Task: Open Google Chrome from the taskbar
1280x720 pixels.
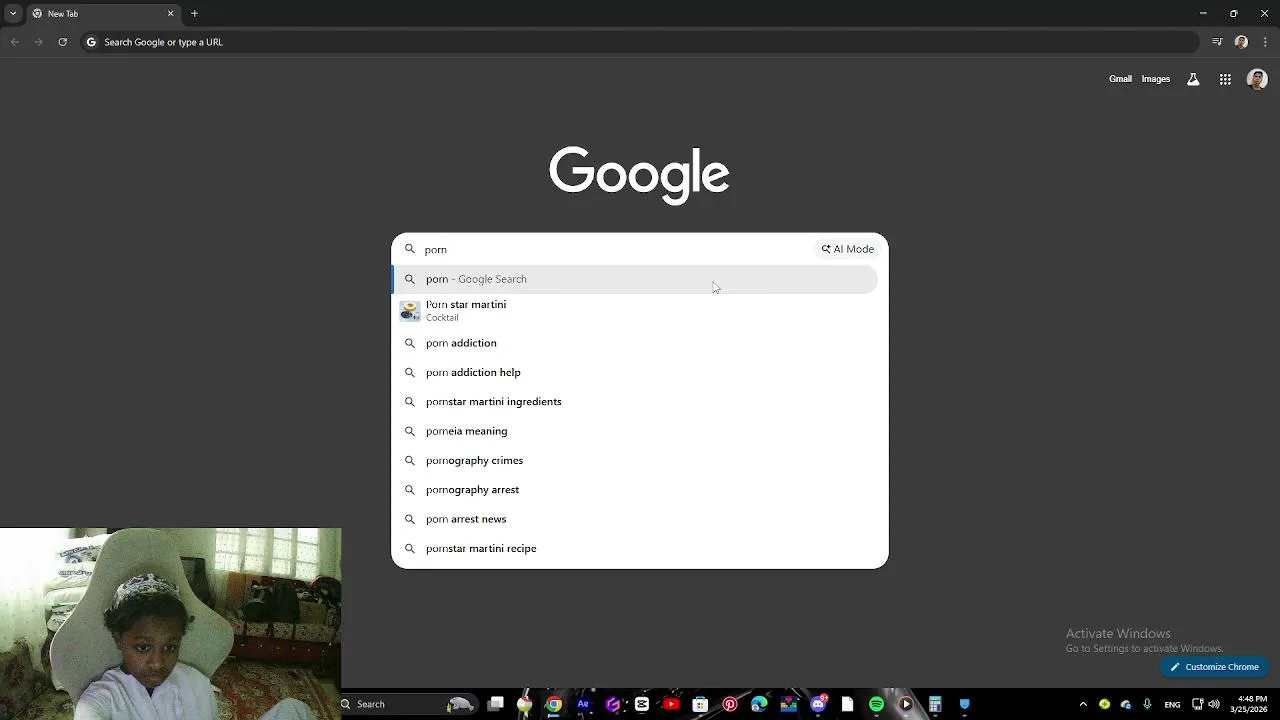Action: click(553, 704)
